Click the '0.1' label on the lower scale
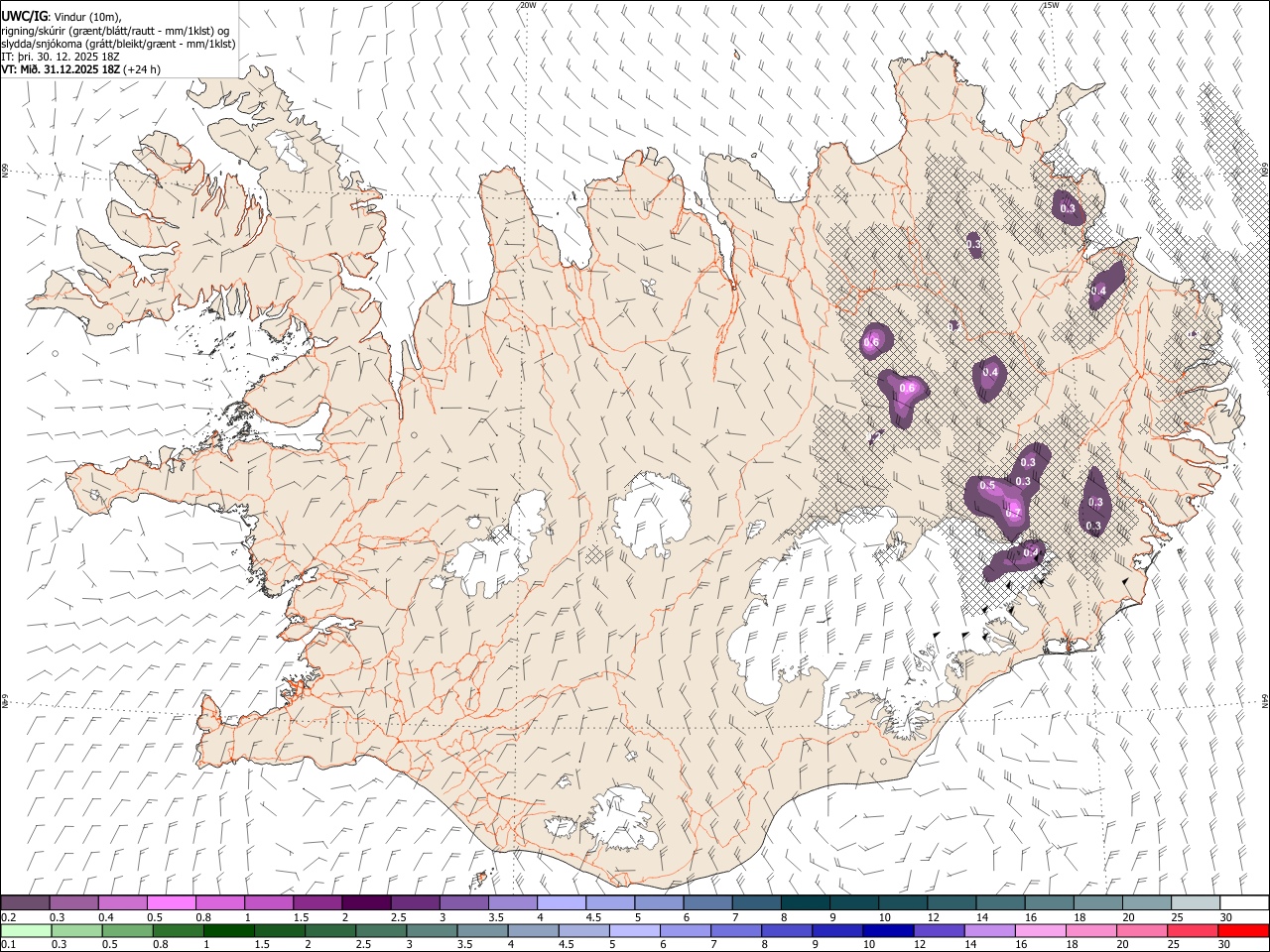This screenshot has width=1270, height=952. click(8, 945)
